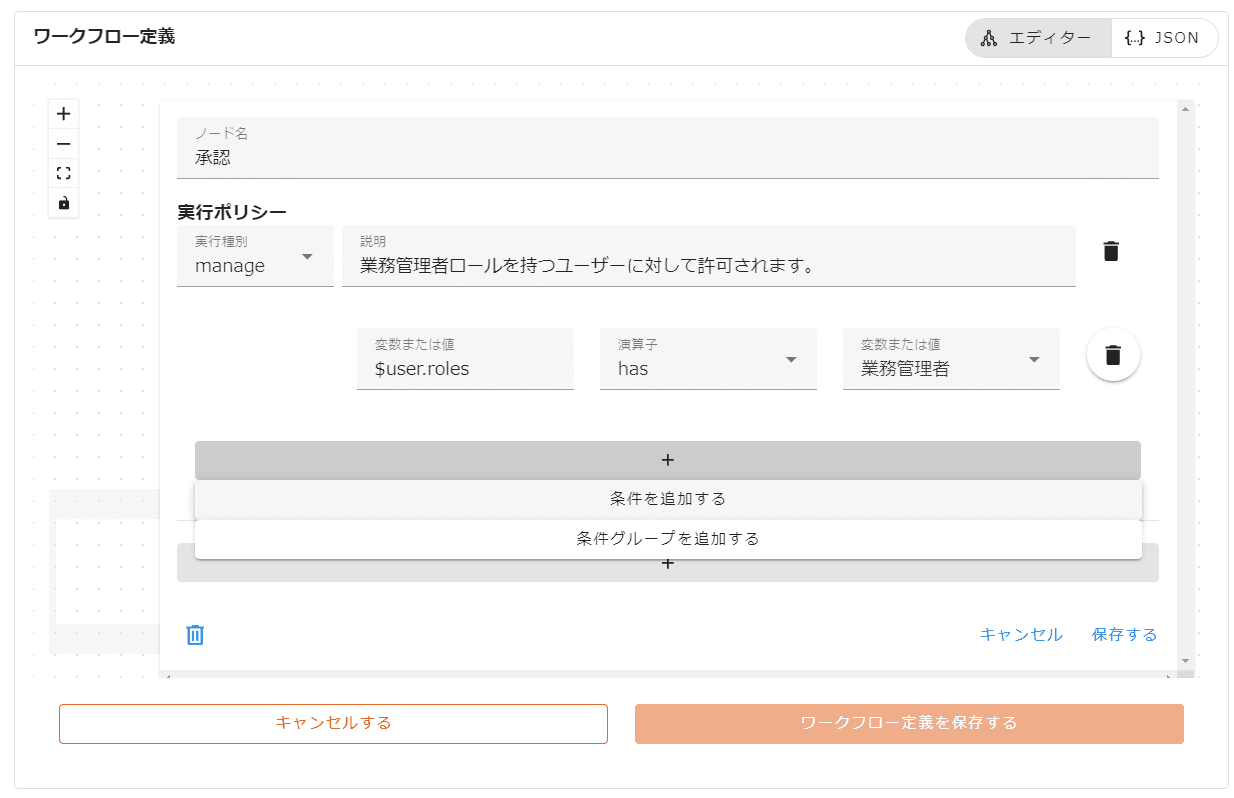
Task: Click the blue trash icon to delete node
Action: (195, 635)
